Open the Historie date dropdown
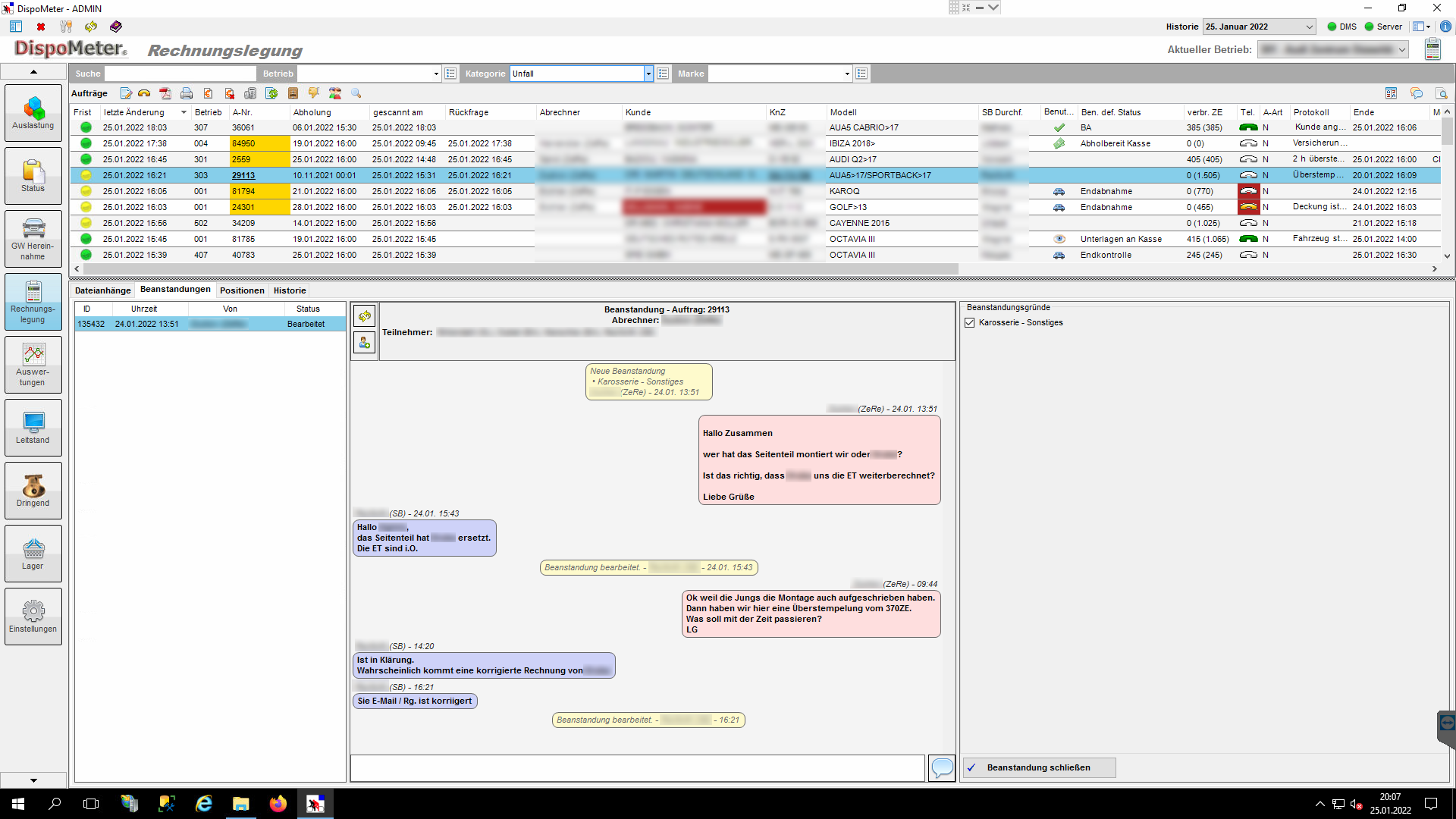This screenshot has width=1456, height=819. click(1310, 27)
